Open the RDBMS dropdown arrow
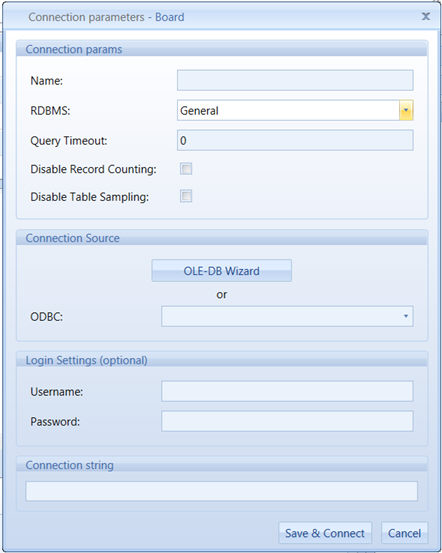Screen dimensions: 442x553 tap(406, 110)
